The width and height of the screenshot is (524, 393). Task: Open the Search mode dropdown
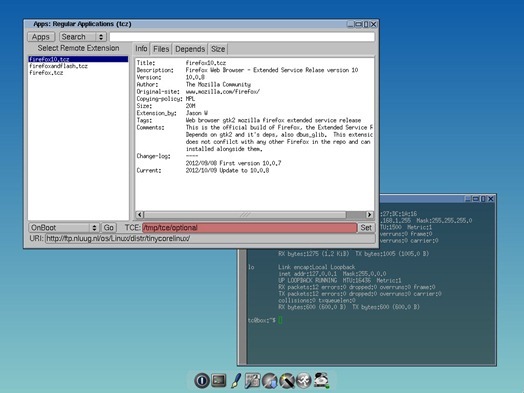(83, 37)
